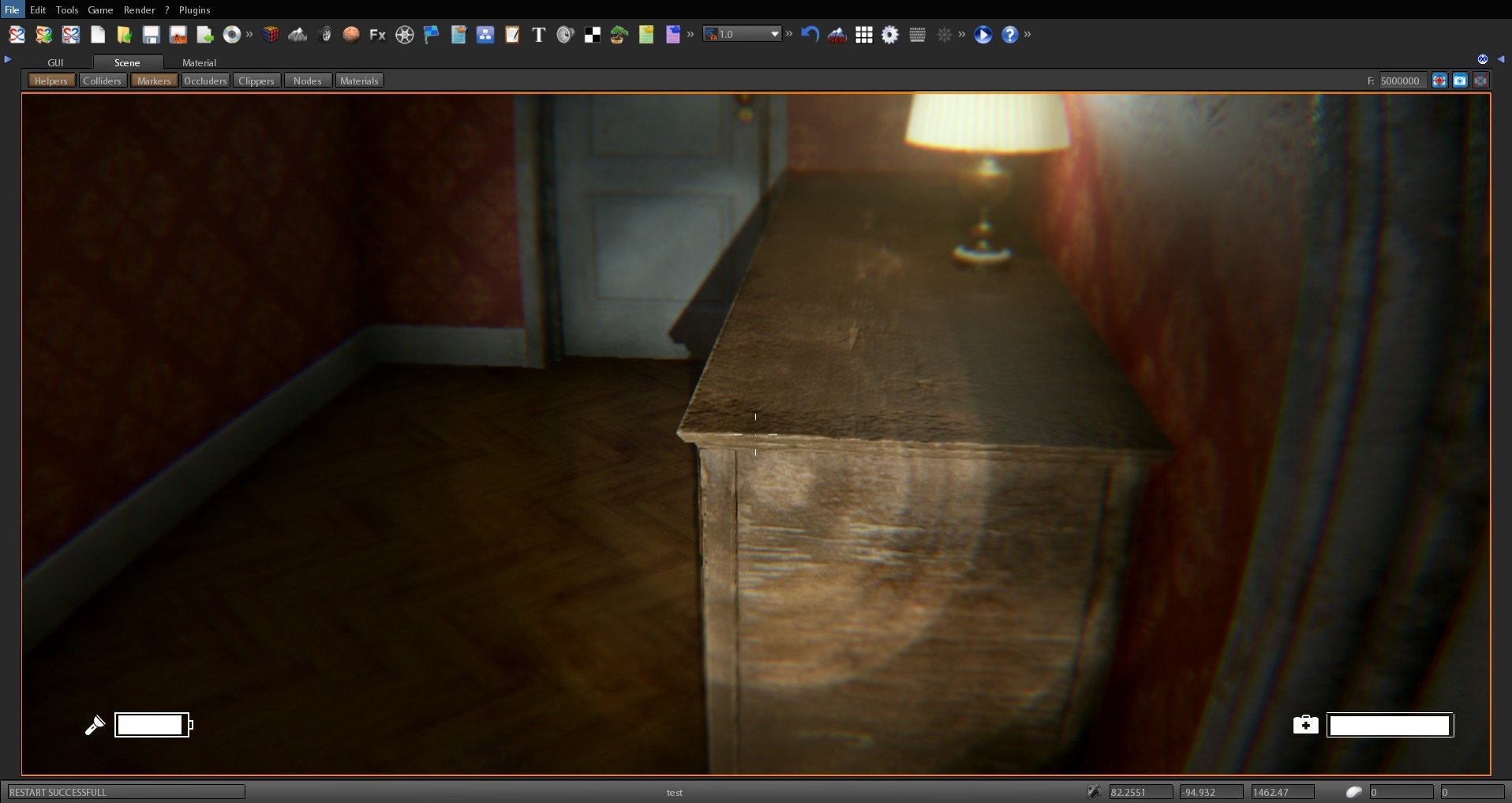This screenshot has width=1512, height=803.
Task: Enable the Colliders filter
Action: pyautogui.click(x=102, y=80)
